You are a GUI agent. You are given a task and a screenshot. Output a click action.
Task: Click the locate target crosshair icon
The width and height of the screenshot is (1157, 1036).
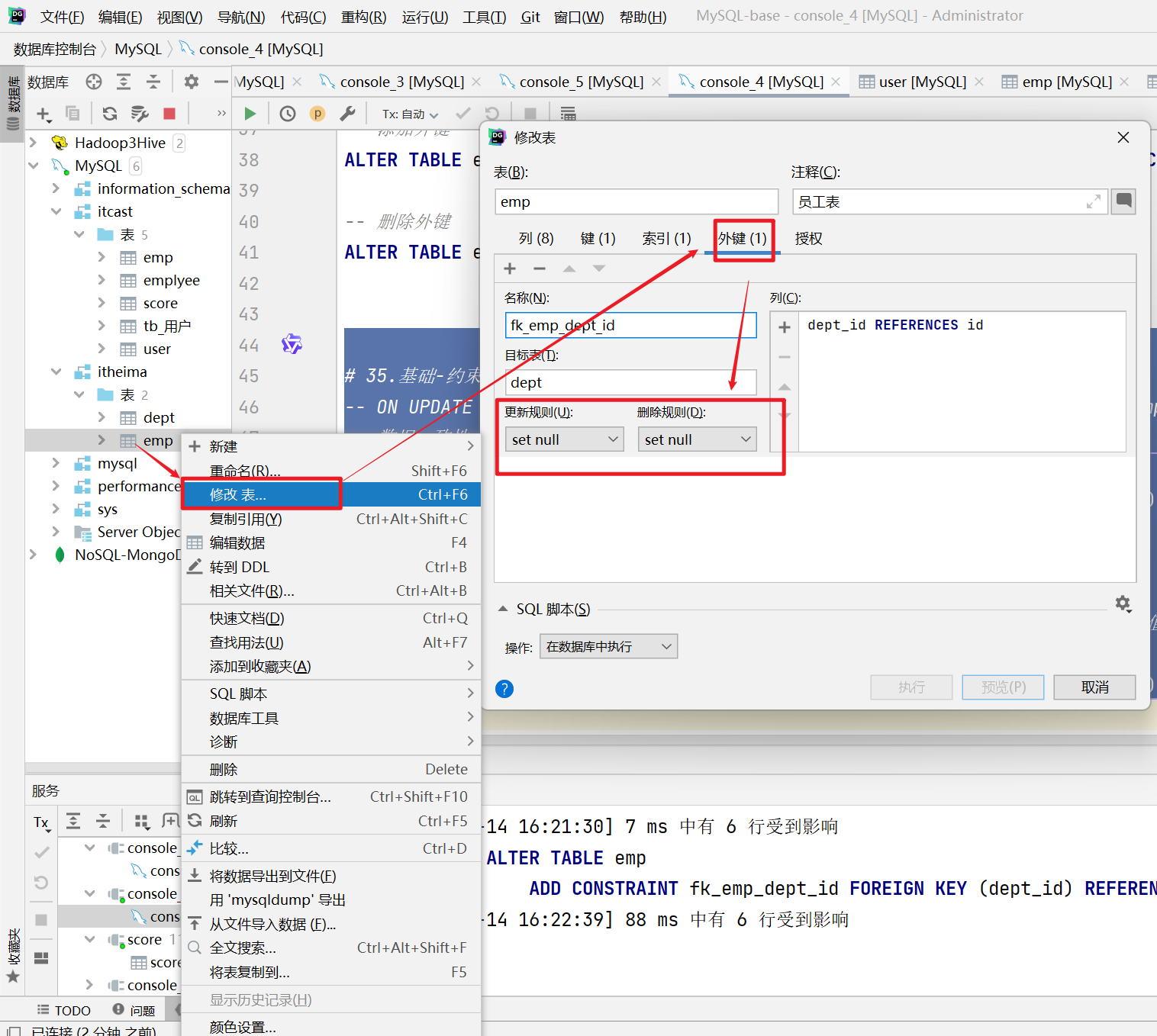[x=94, y=82]
